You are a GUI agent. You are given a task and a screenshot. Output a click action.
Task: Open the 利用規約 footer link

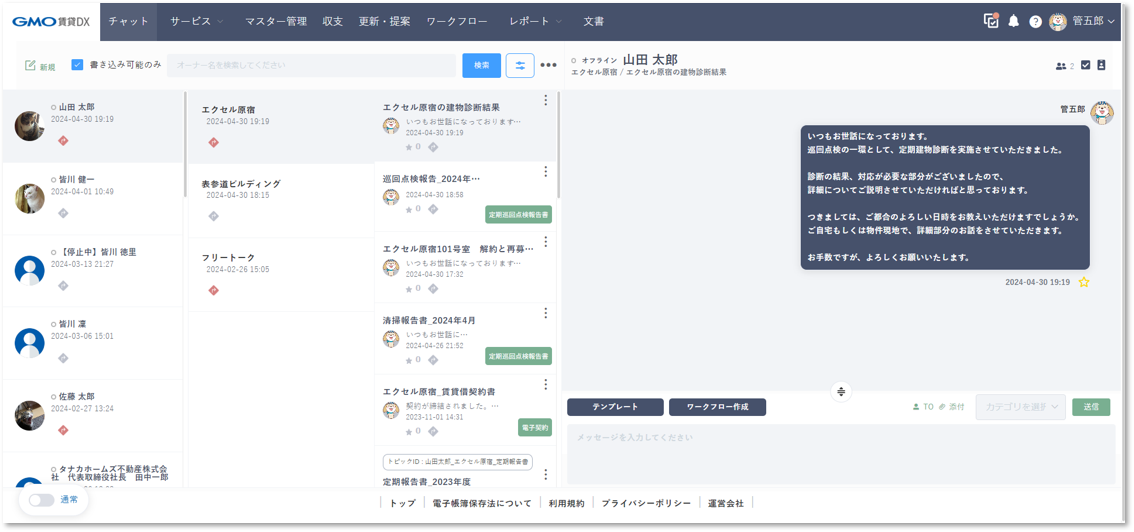566,503
